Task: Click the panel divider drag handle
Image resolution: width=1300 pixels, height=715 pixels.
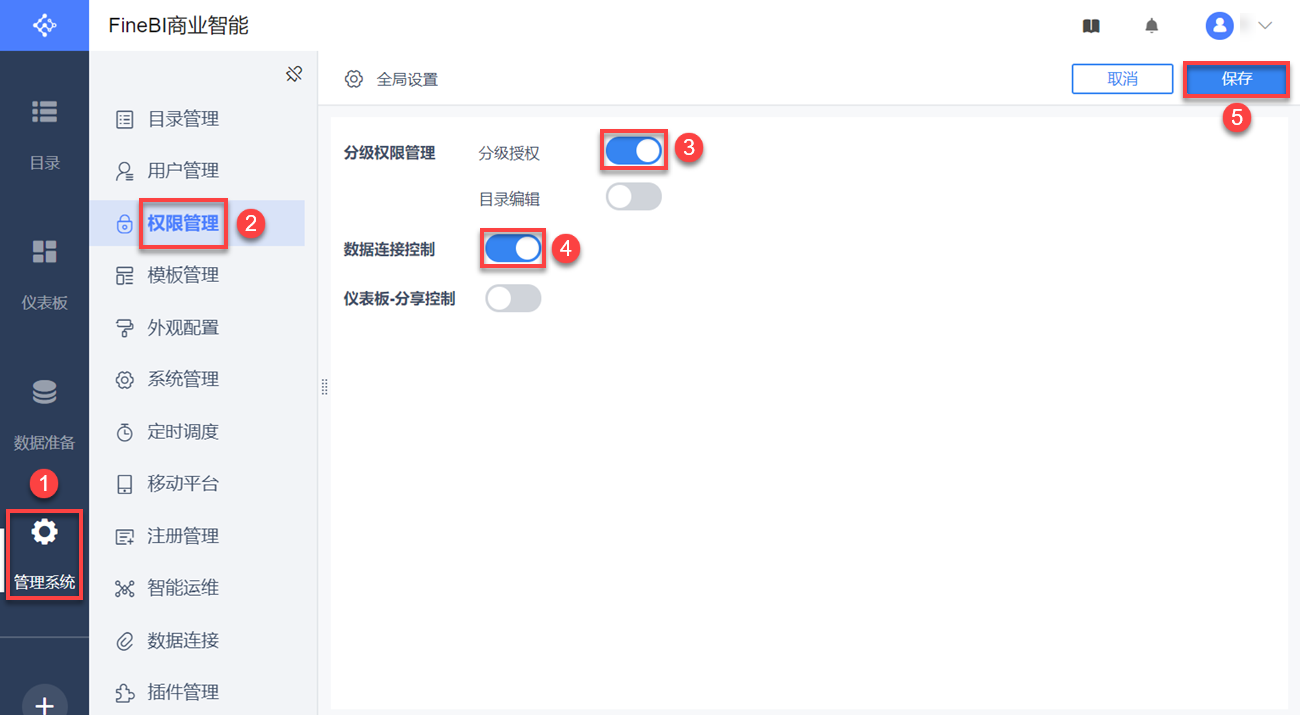Action: tap(324, 387)
